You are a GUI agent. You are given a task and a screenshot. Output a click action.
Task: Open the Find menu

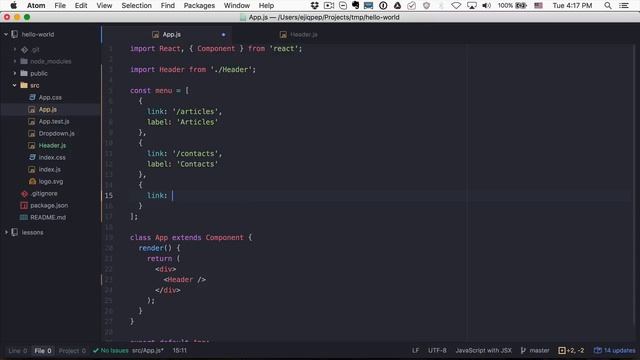167,6
